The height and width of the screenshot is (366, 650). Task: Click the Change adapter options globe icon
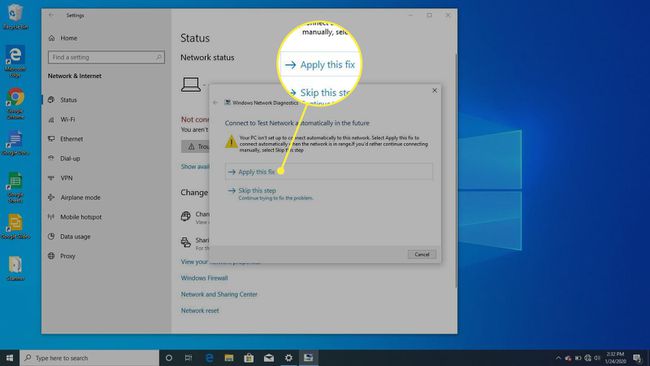click(186, 216)
